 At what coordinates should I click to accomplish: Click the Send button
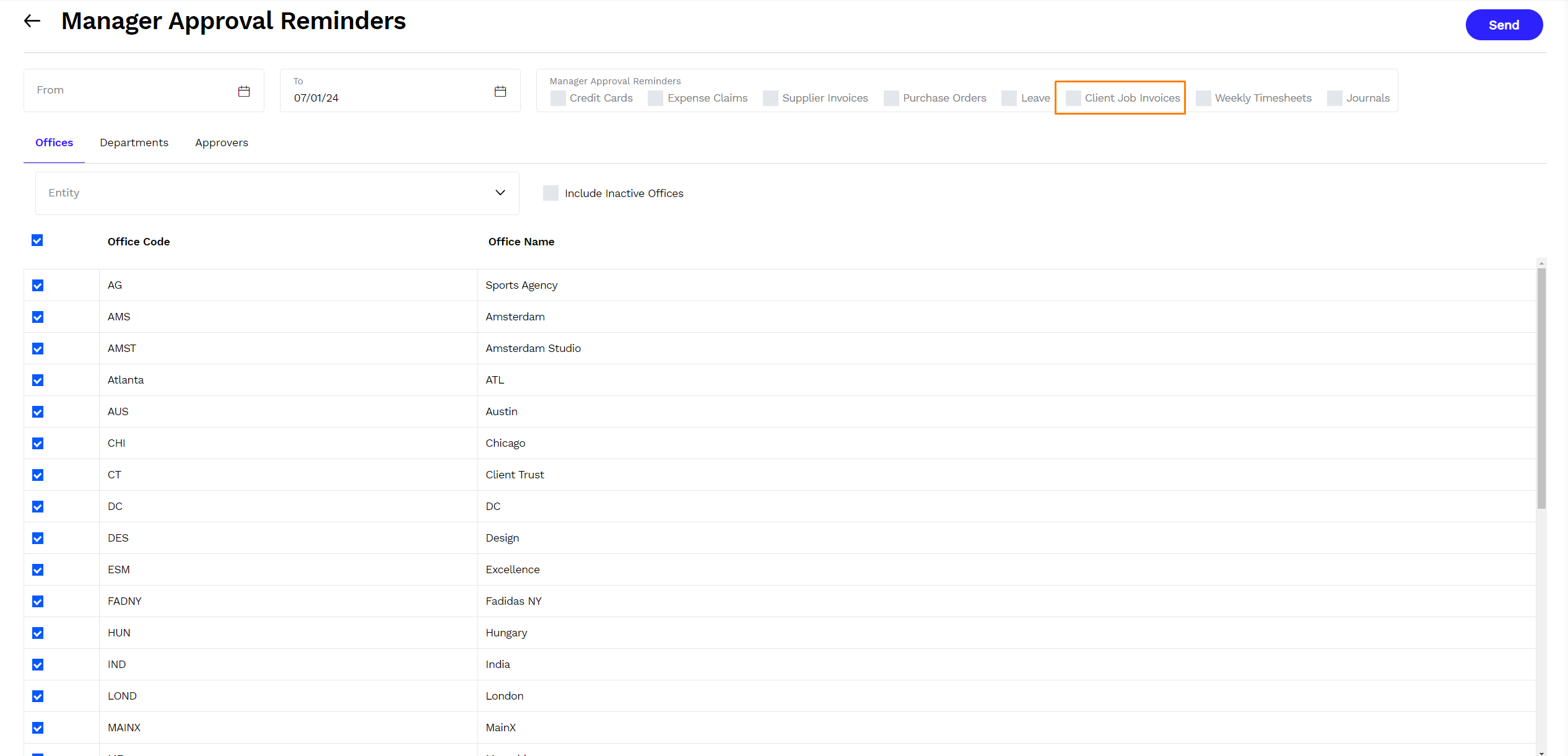pos(1504,25)
